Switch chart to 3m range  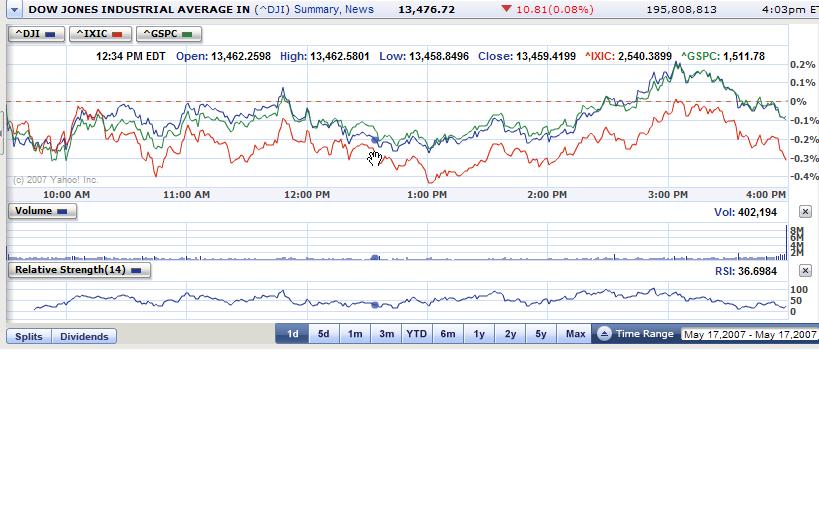pos(386,334)
